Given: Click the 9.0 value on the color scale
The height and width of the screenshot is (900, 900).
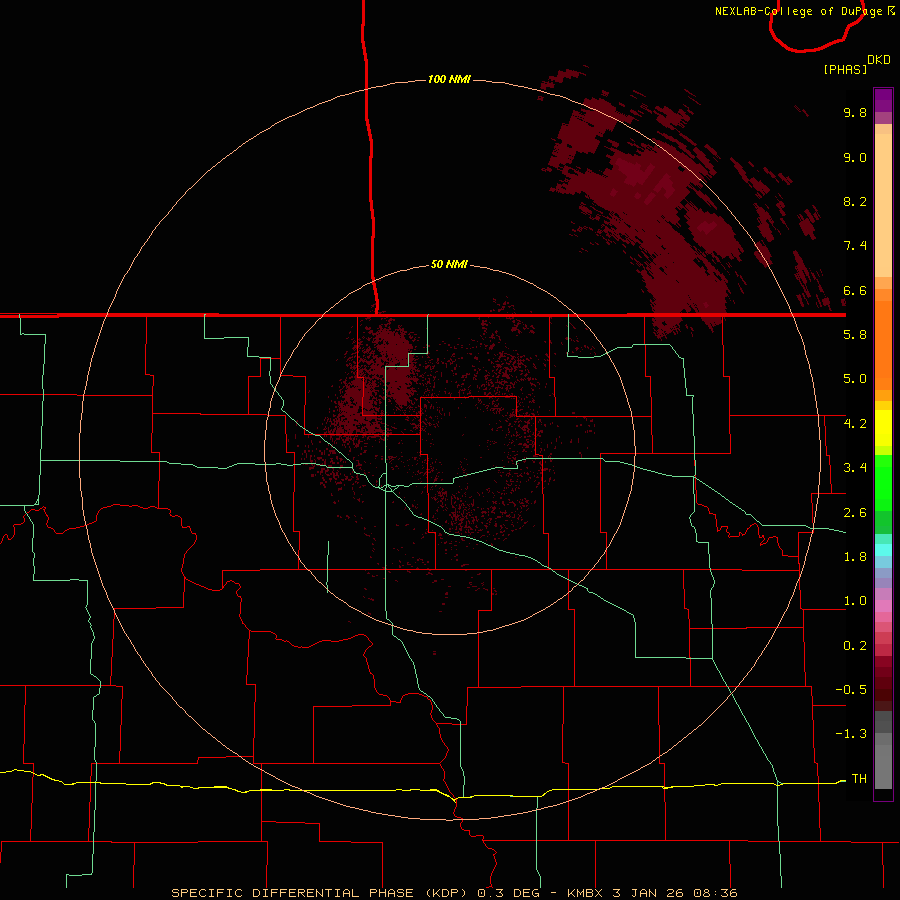Looking at the screenshot, I should [x=855, y=158].
